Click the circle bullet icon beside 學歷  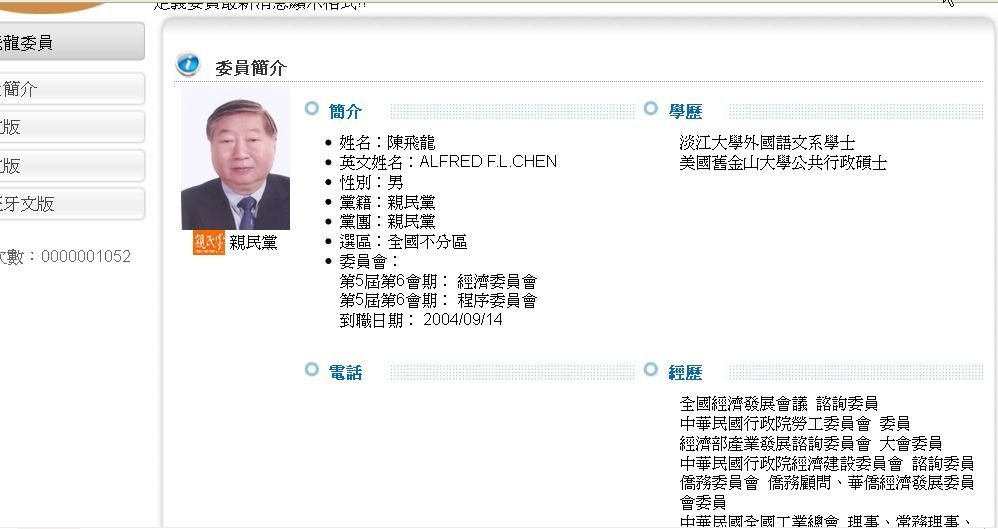click(651, 109)
